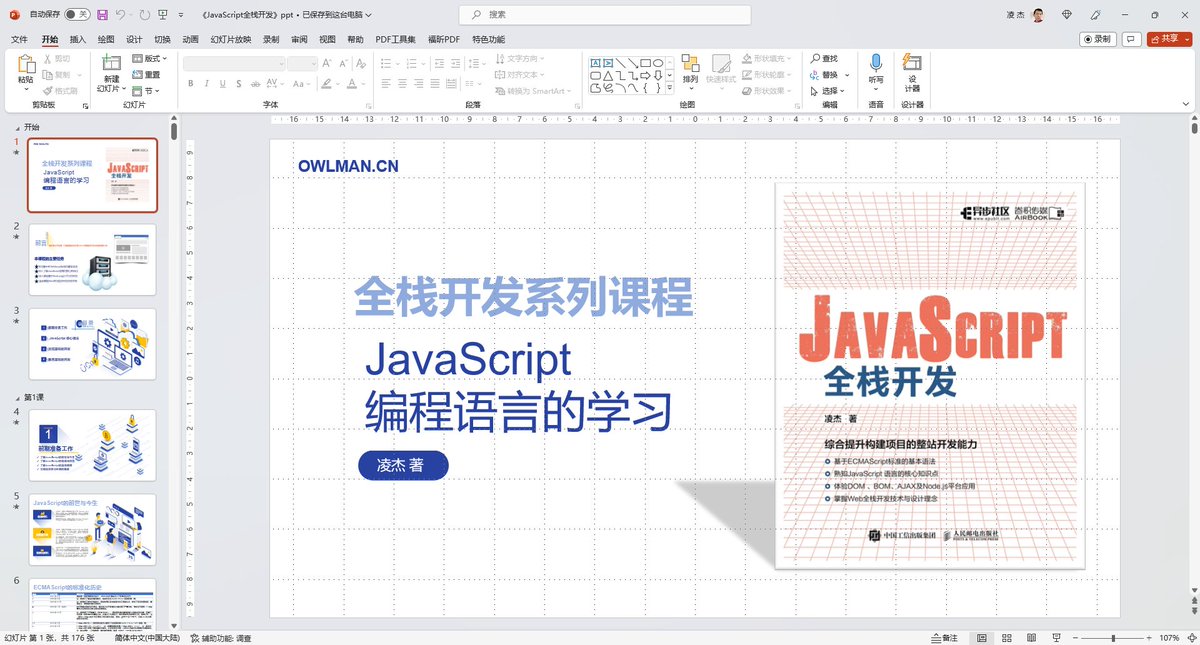Customize Quick Access Toolbar dropdown
The width and height of the screenshot is (1200, 645).
coord(181,15)
